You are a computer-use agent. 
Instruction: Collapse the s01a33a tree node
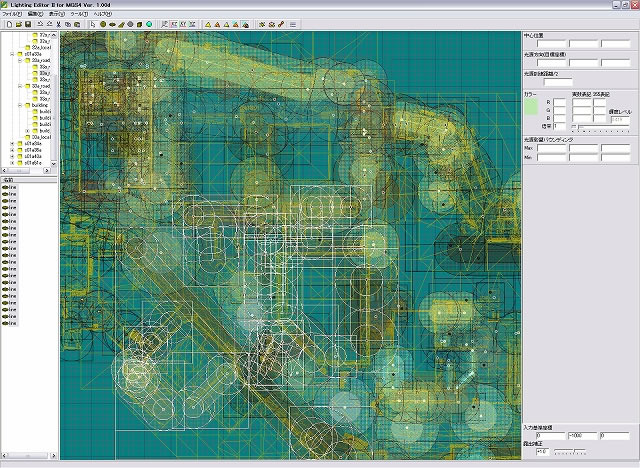pyautogui.click(x=12, y=53)
